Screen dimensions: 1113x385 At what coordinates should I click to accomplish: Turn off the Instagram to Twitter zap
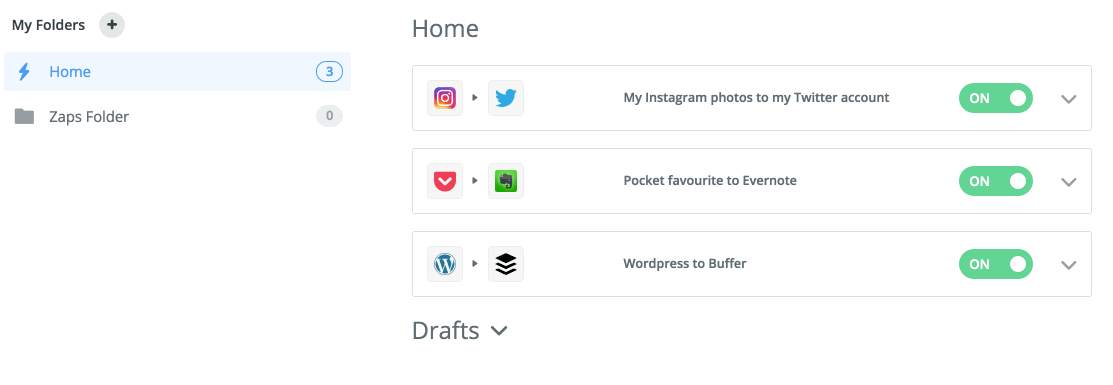tap(996, 98)
